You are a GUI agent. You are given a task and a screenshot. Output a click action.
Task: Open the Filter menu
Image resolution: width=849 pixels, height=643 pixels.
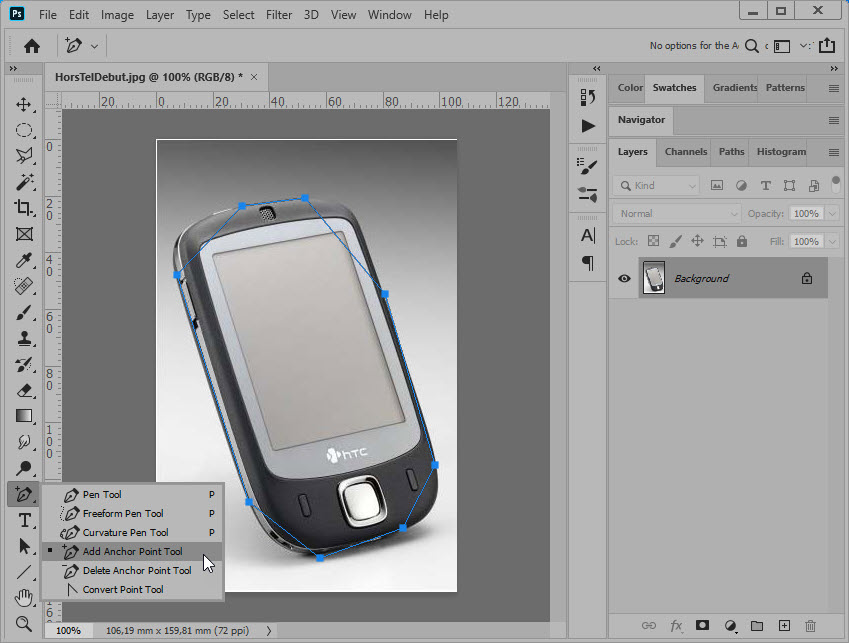click(279, 15)
